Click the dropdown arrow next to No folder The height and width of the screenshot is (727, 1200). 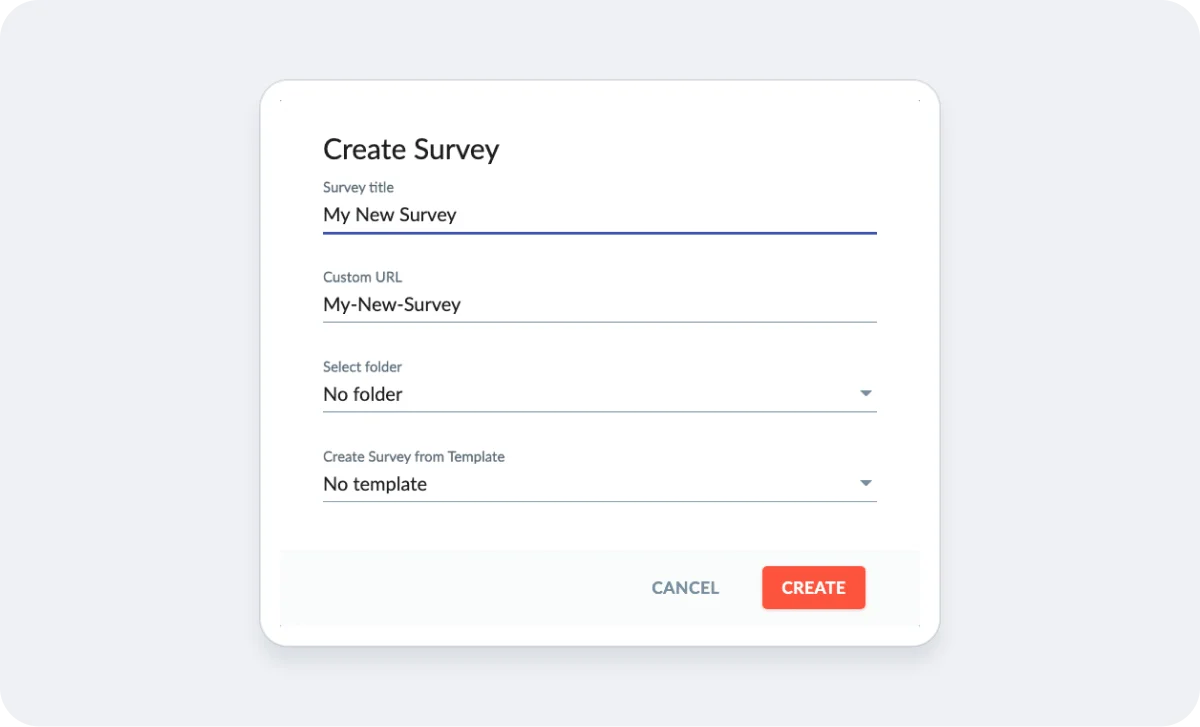(x=865, y=393)
